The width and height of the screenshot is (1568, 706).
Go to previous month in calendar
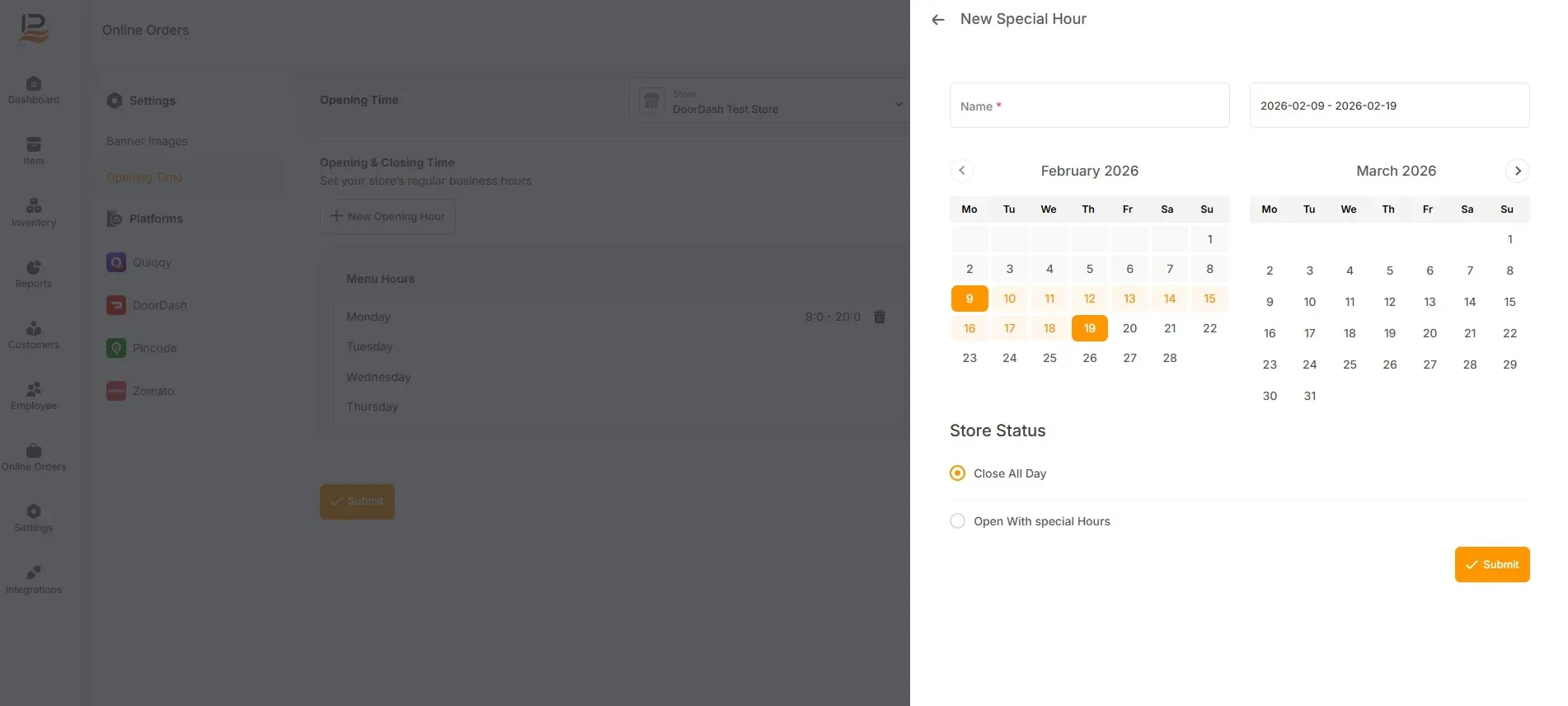click(962, 171)
